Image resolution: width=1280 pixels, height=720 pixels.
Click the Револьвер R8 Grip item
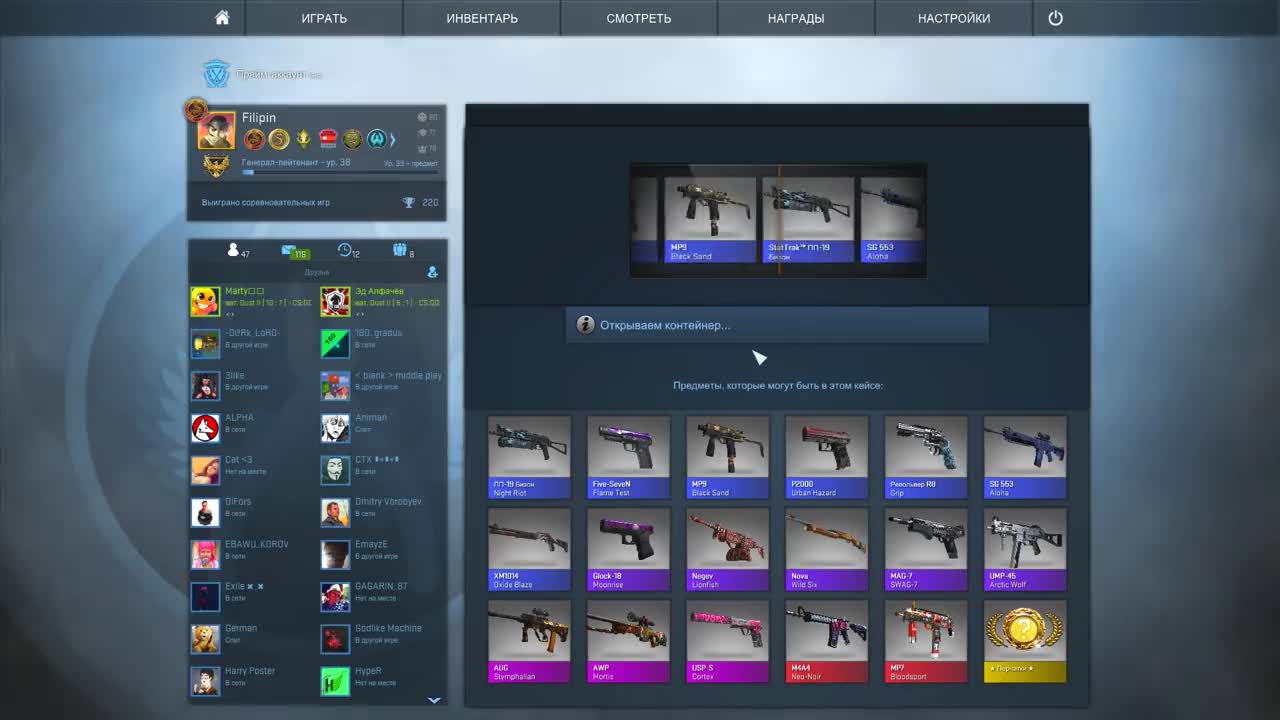926,458
